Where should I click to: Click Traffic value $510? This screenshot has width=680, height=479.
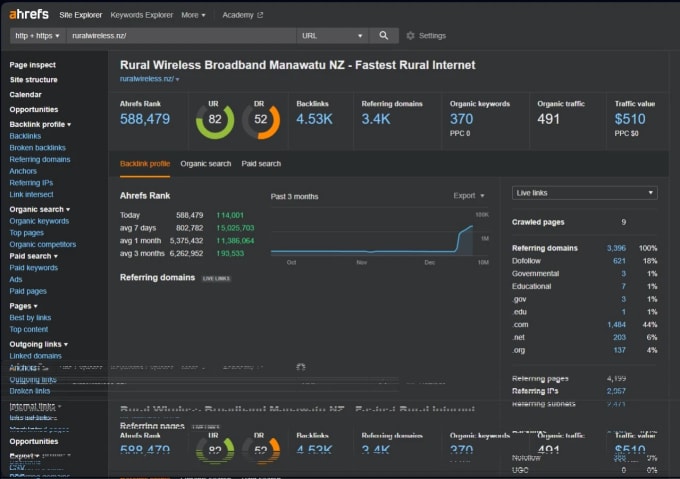[x=630, y=119]
